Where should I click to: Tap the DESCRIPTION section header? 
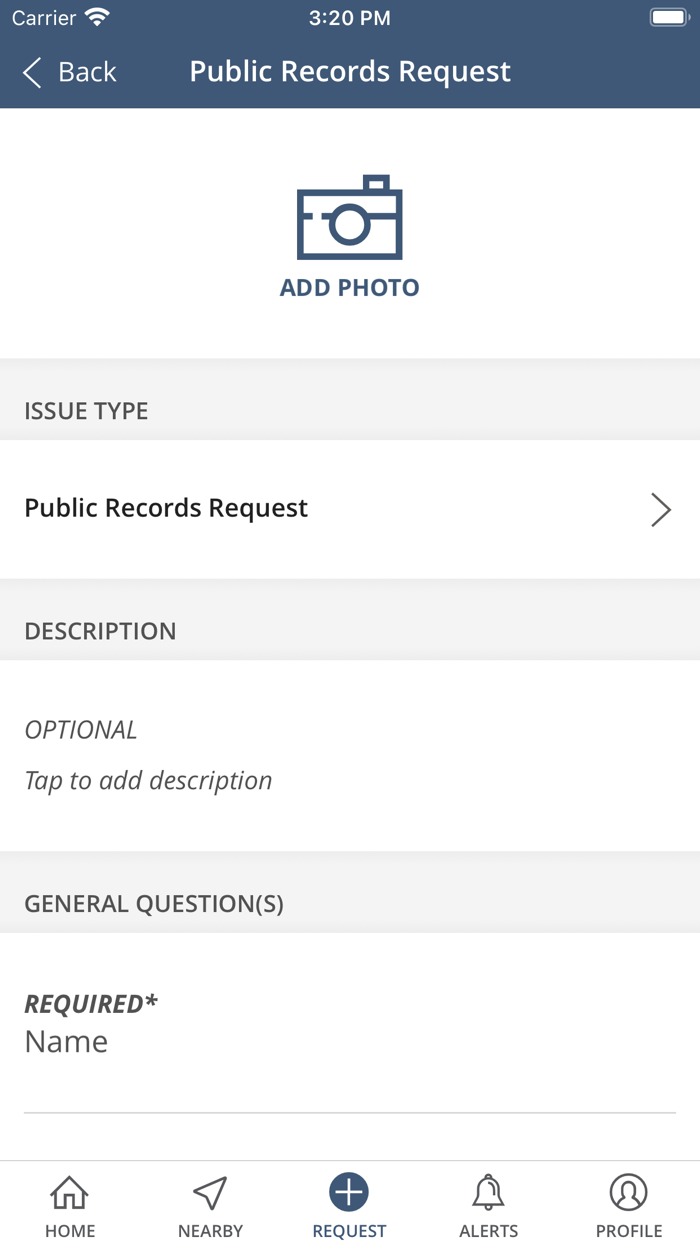point(100,631)
